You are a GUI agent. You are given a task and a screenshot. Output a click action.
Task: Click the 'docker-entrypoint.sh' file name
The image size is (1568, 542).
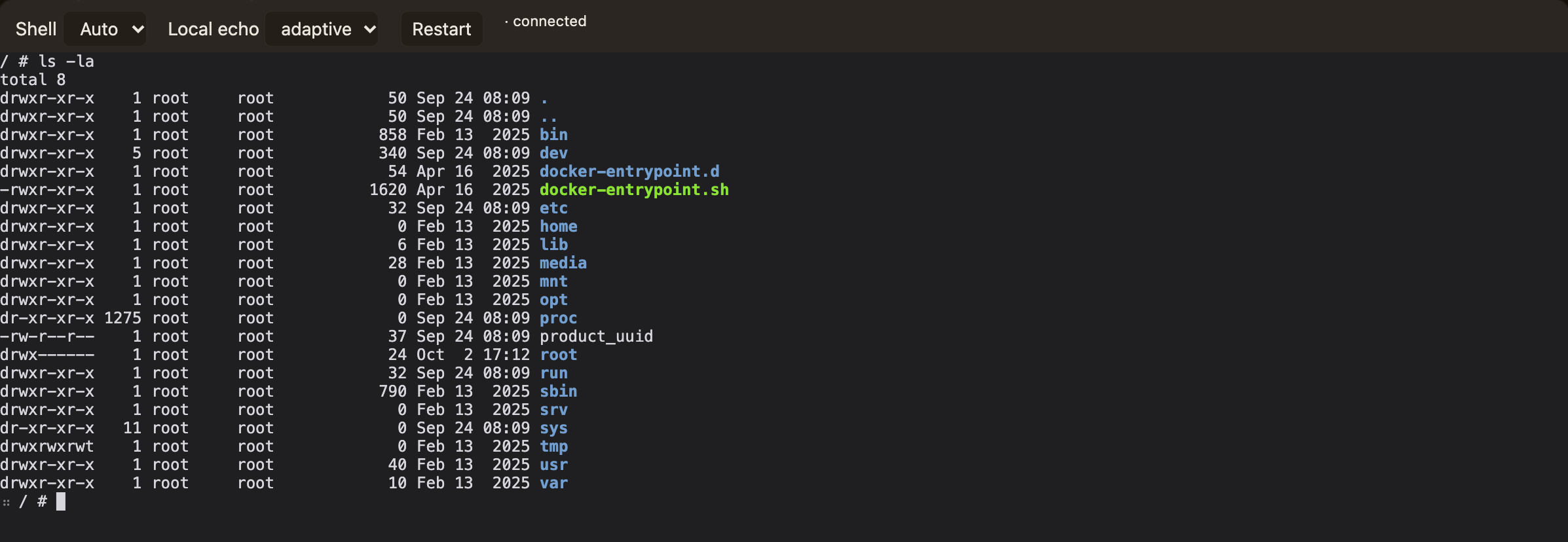click(634, 190)
